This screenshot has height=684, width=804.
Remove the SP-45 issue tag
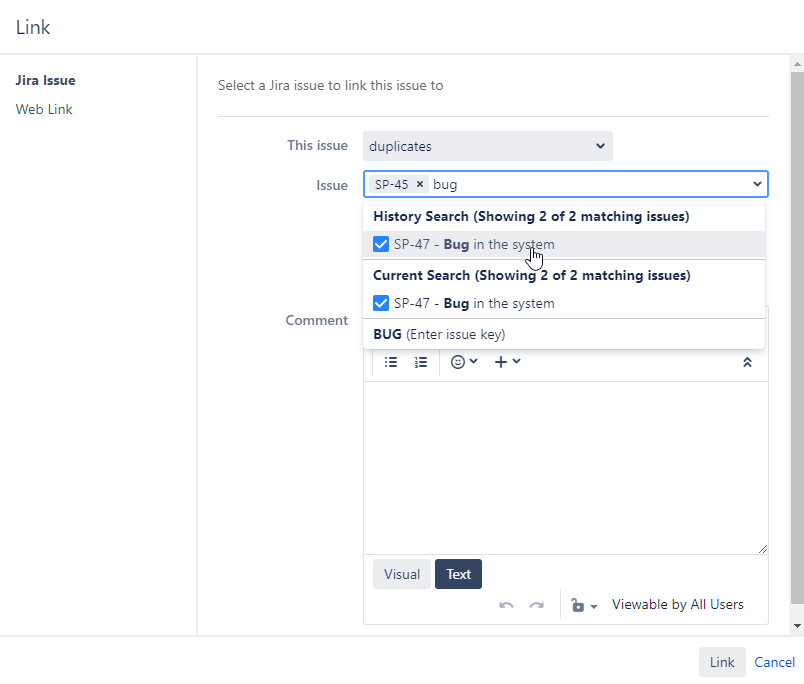[419, 184]
